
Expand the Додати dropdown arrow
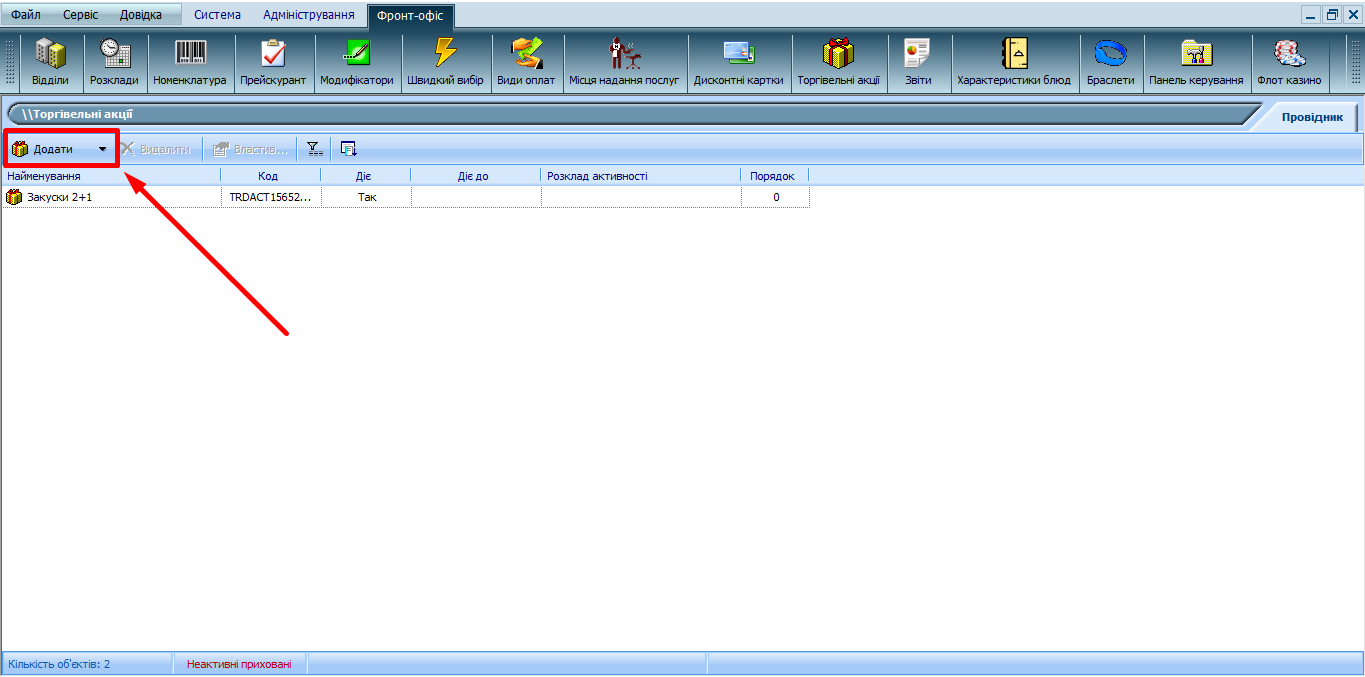click(x=102, y=149)
